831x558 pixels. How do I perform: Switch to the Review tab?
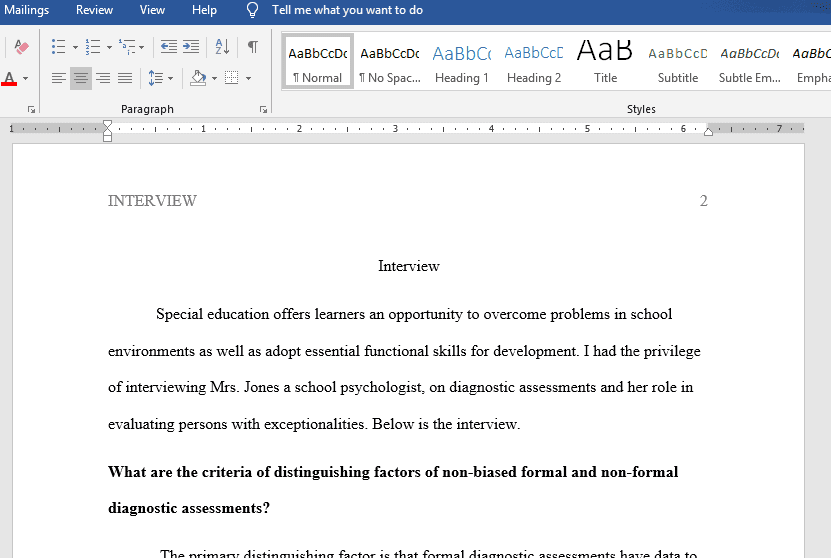click(95, 10)
